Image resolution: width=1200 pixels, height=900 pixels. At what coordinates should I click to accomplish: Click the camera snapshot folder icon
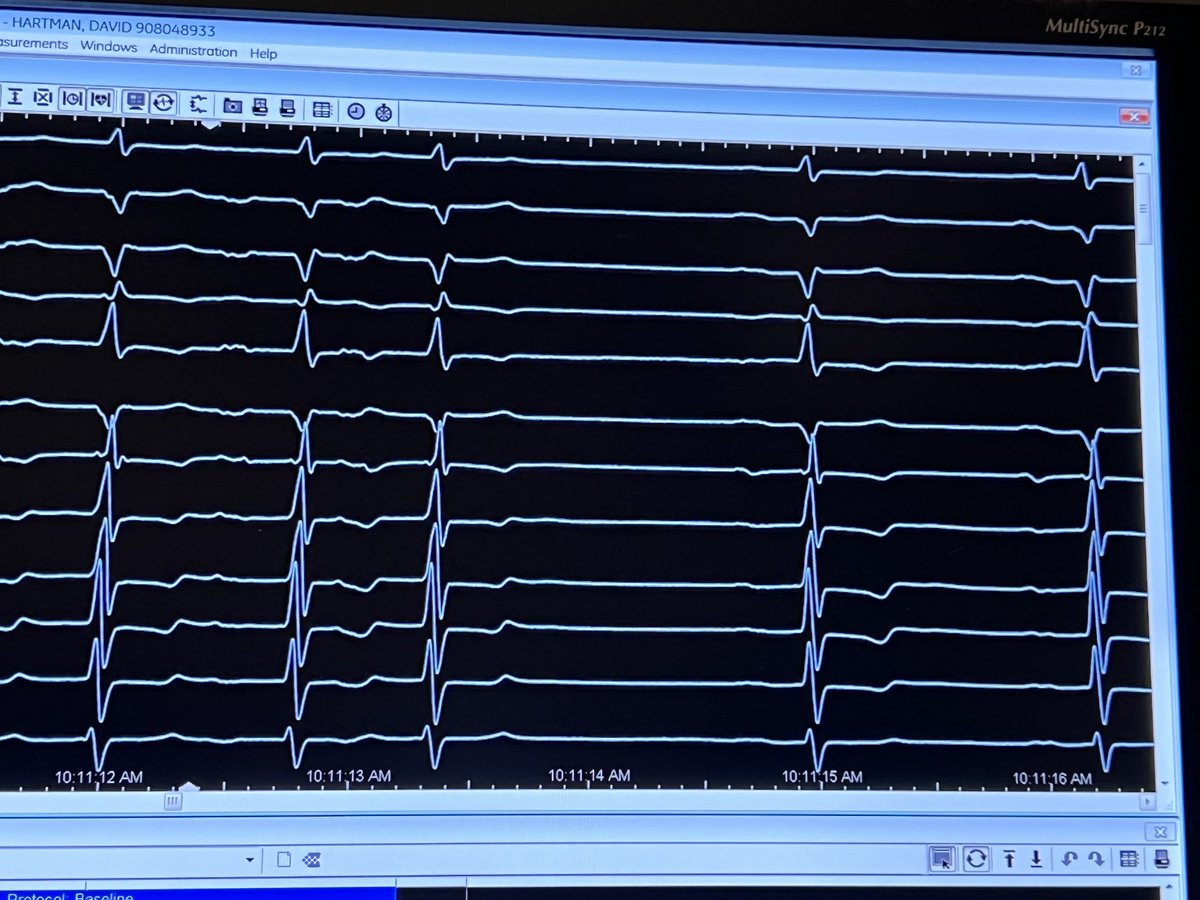[x=232, y=105]
